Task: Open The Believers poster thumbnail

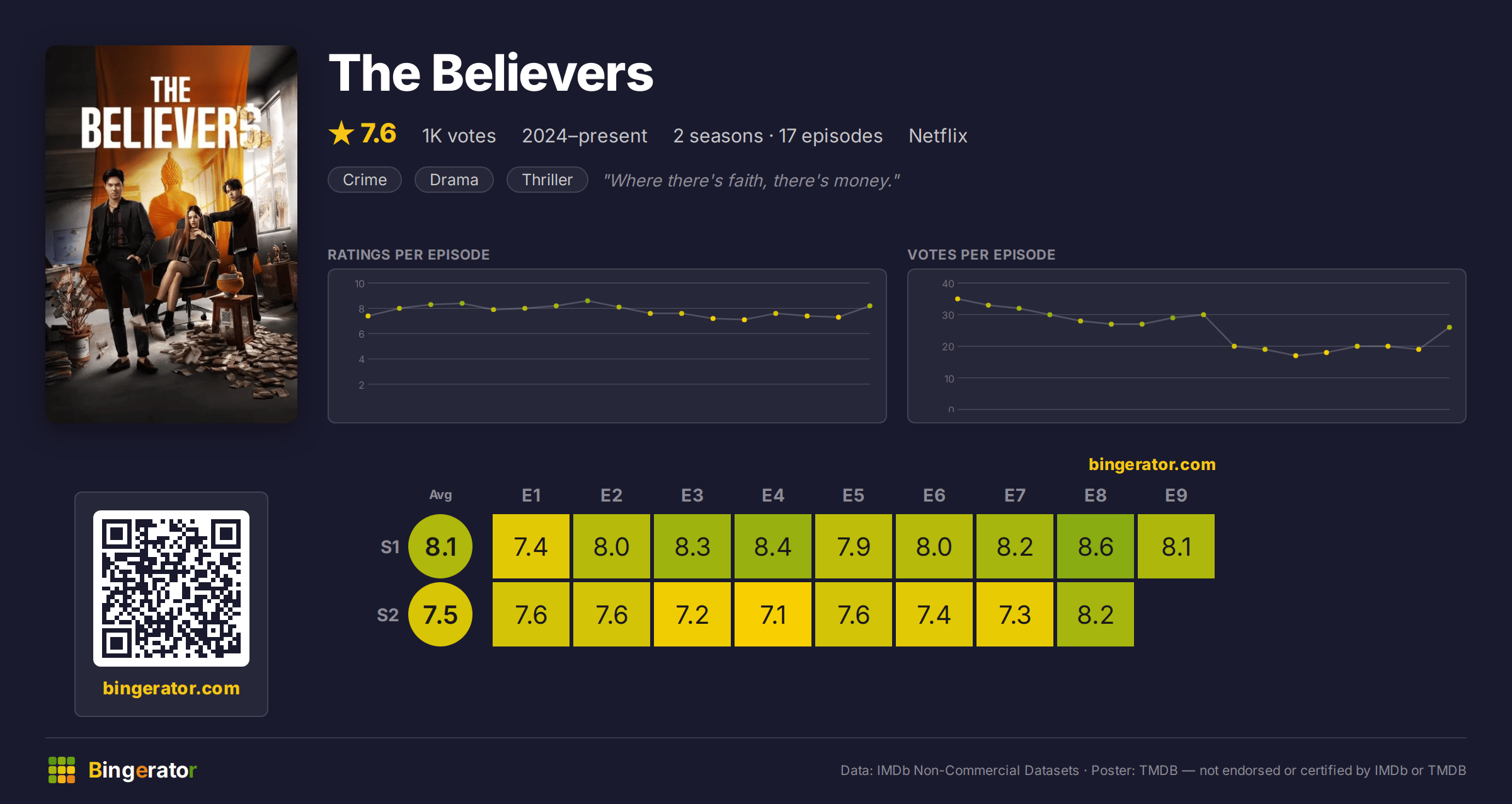Action: (x=171, y=234)
